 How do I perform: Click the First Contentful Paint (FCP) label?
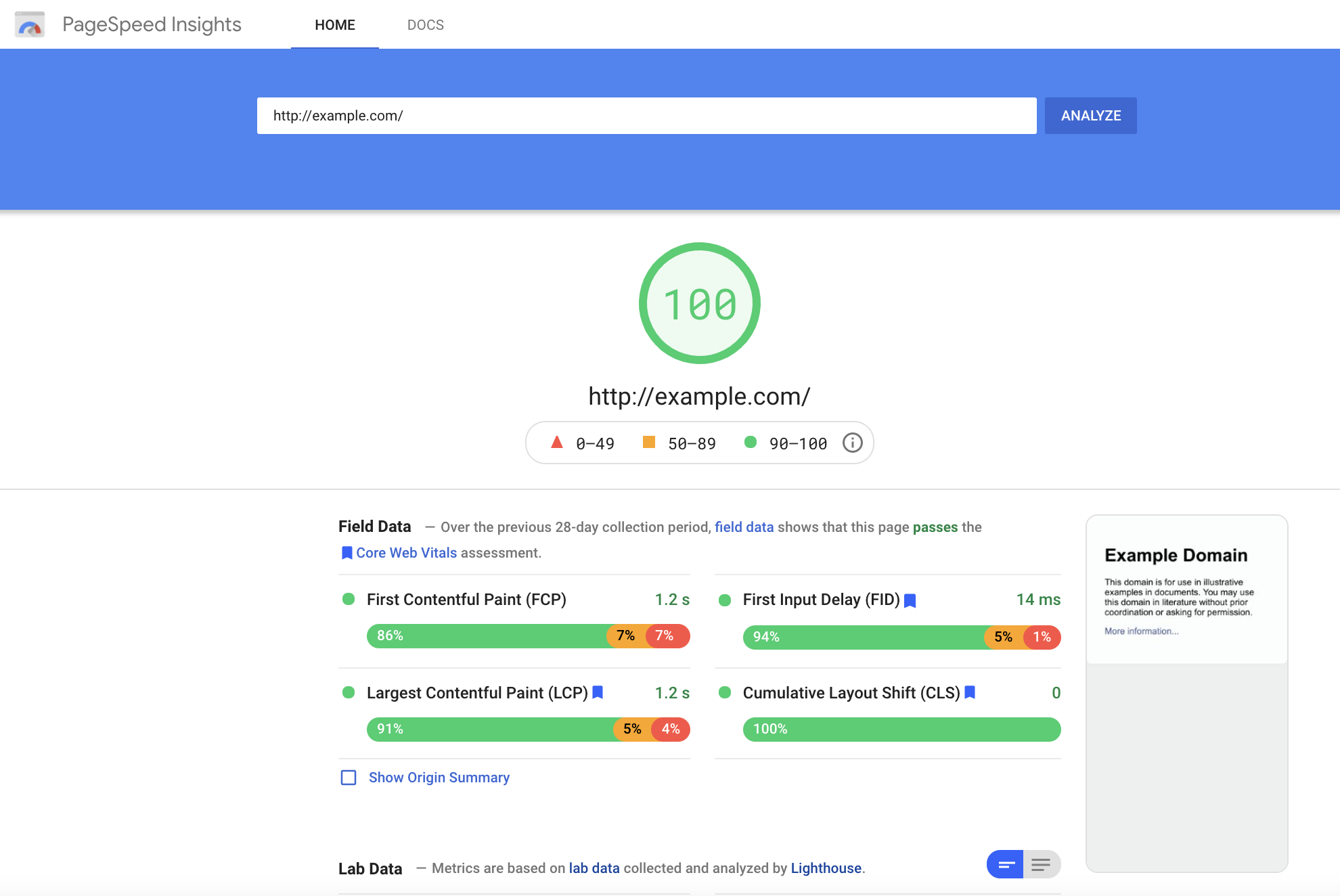pos(466,600)
